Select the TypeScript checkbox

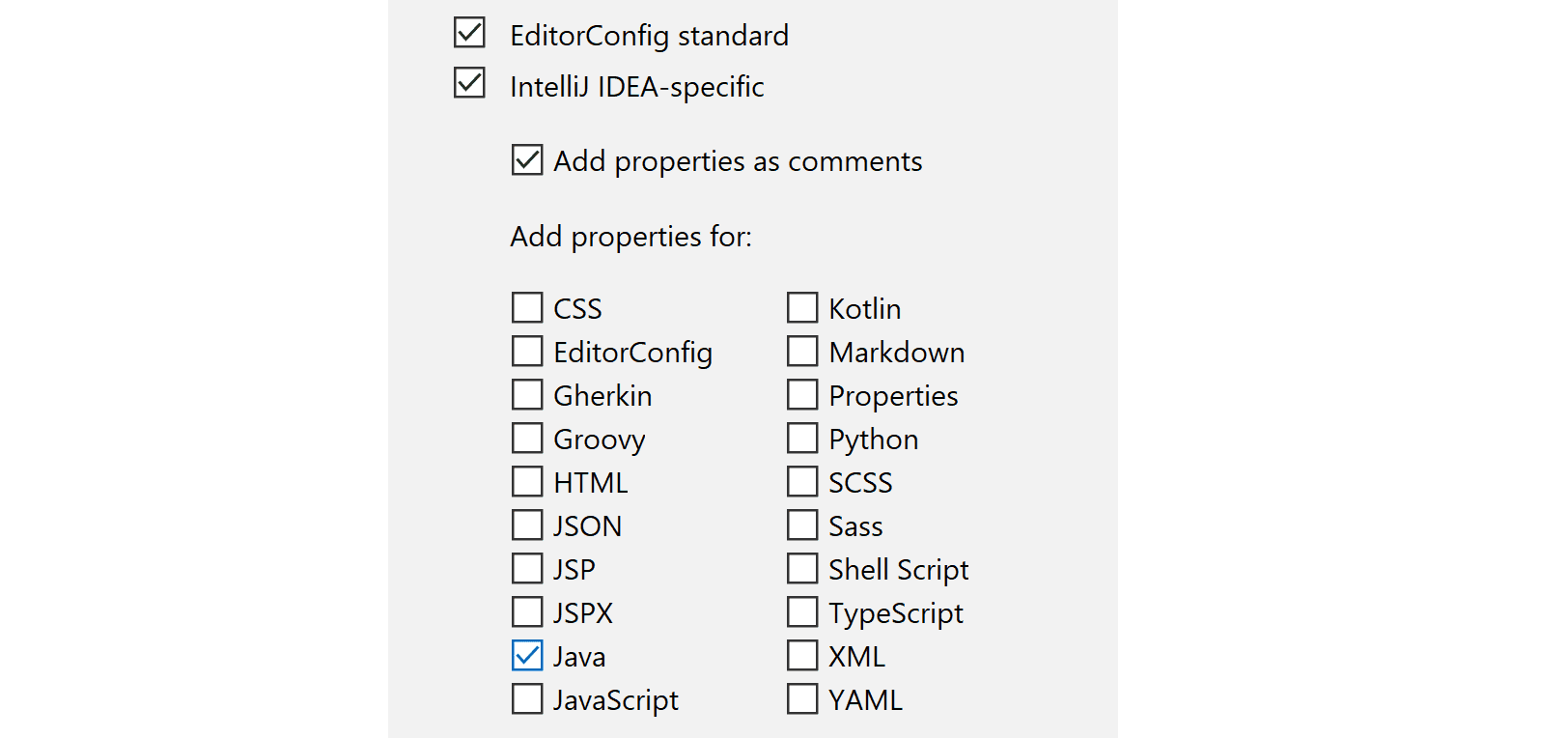pyautogui.click(x=802, y=612)
